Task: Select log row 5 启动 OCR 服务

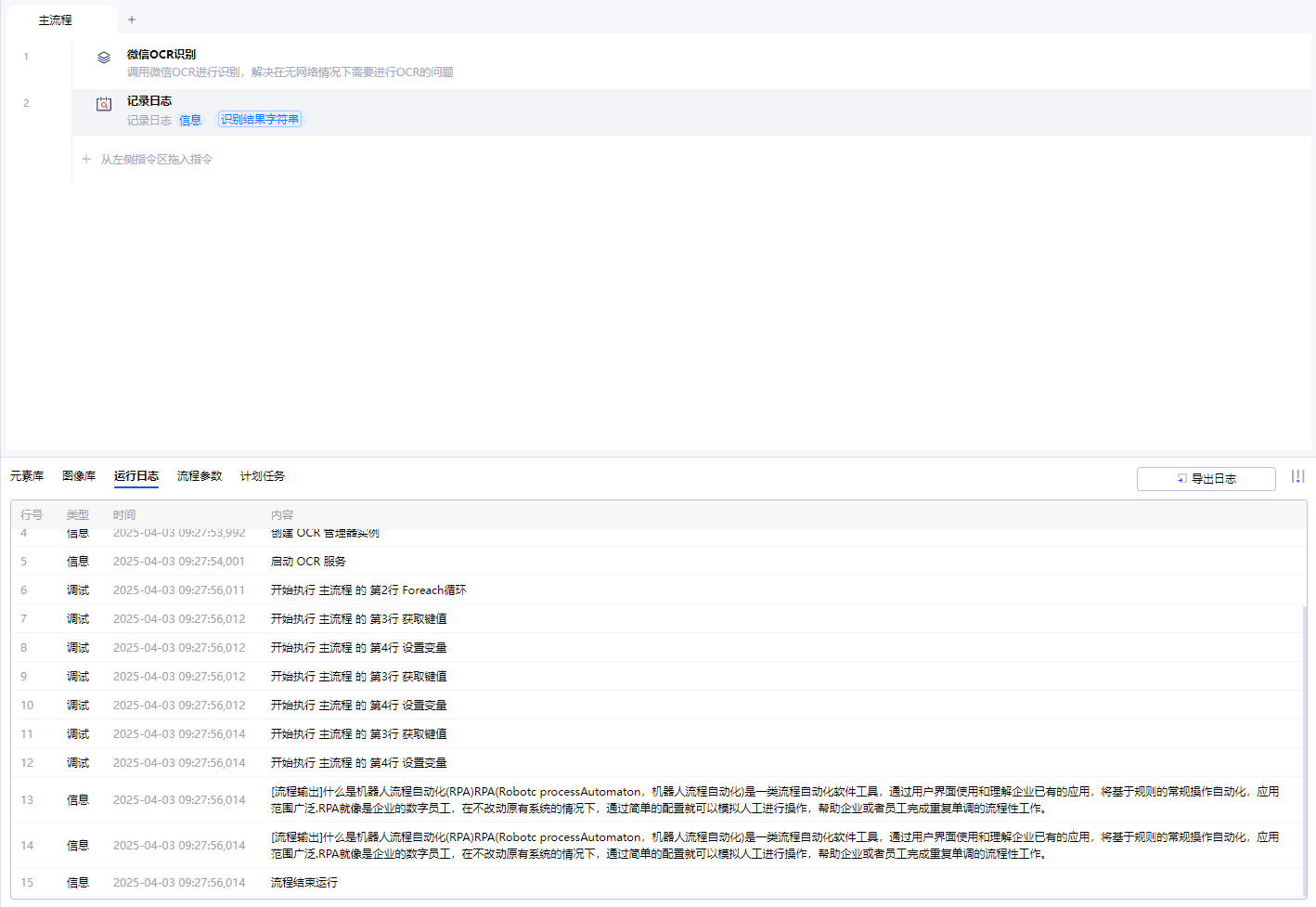Action: click(308, 562)
